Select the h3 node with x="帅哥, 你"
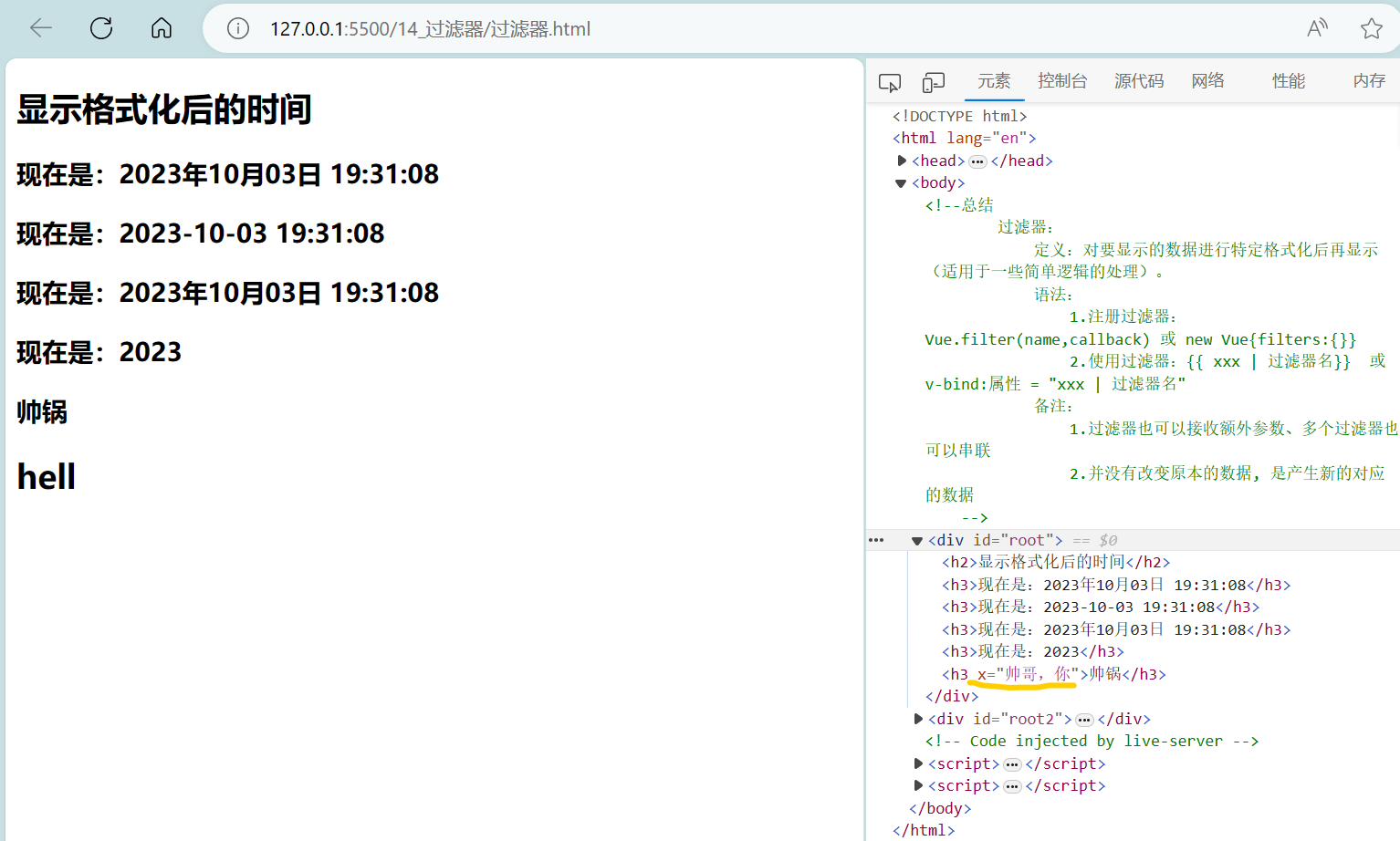This screenshot has height=841, width=1400. (x=1053, y=674)
